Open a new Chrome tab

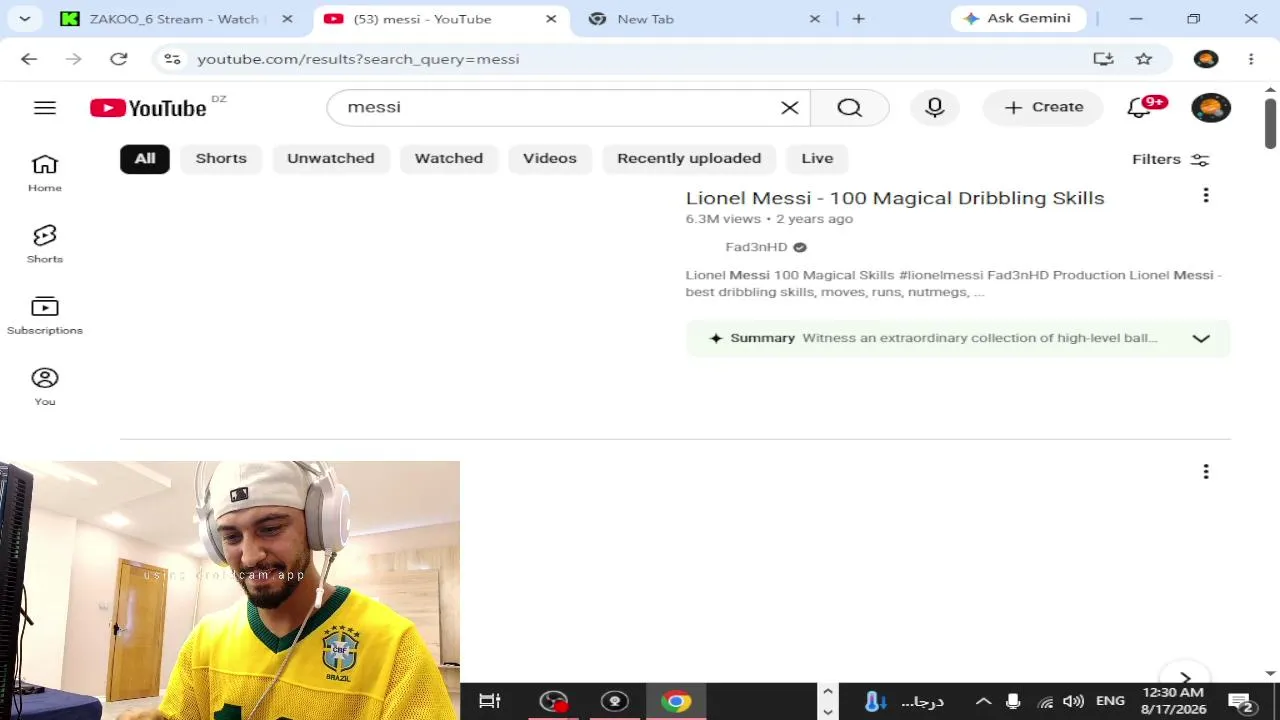click(858, 19)
